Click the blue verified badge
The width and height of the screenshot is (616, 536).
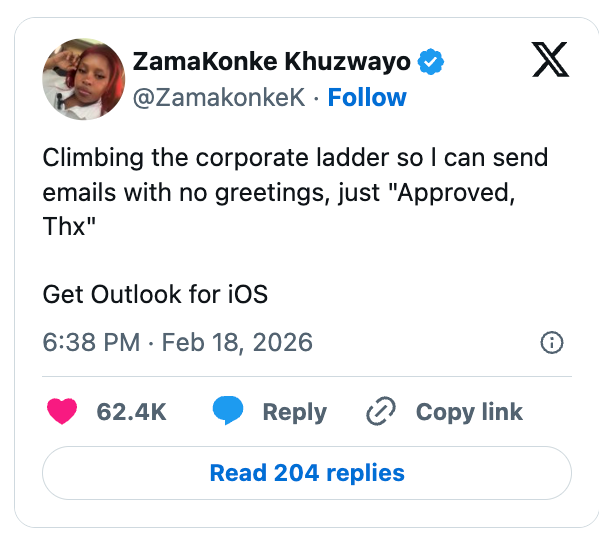coord(431,62)
